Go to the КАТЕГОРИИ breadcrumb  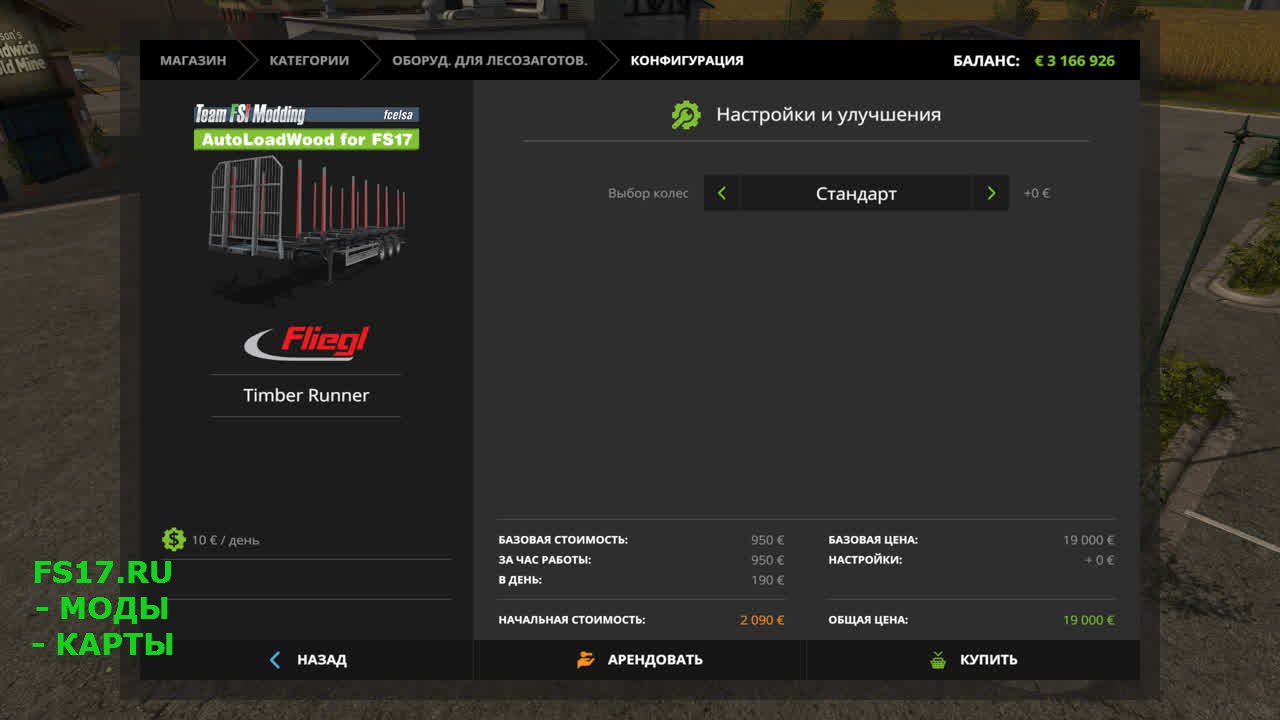(309, 60)
